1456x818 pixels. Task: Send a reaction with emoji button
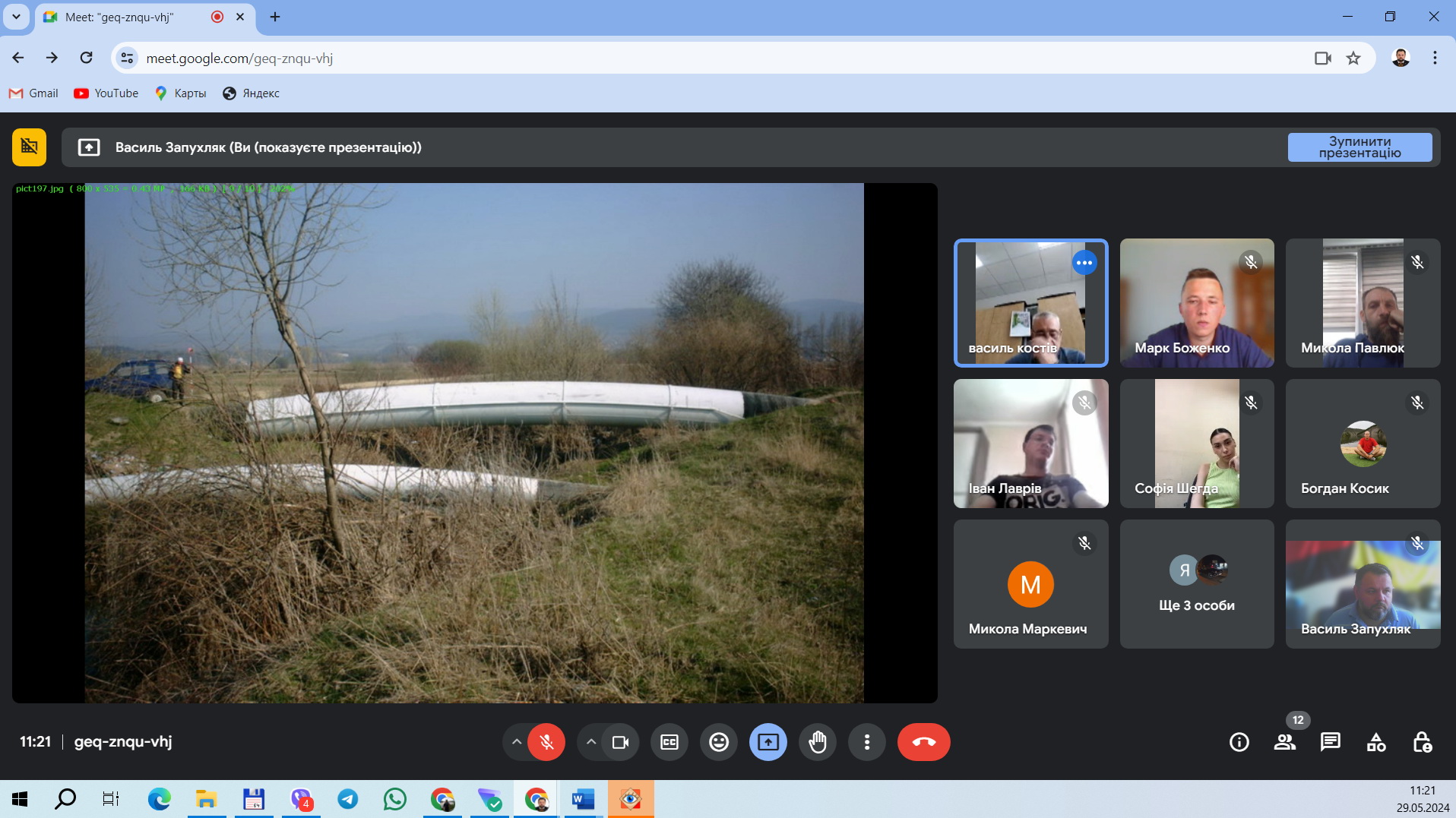tap(718, 742)
